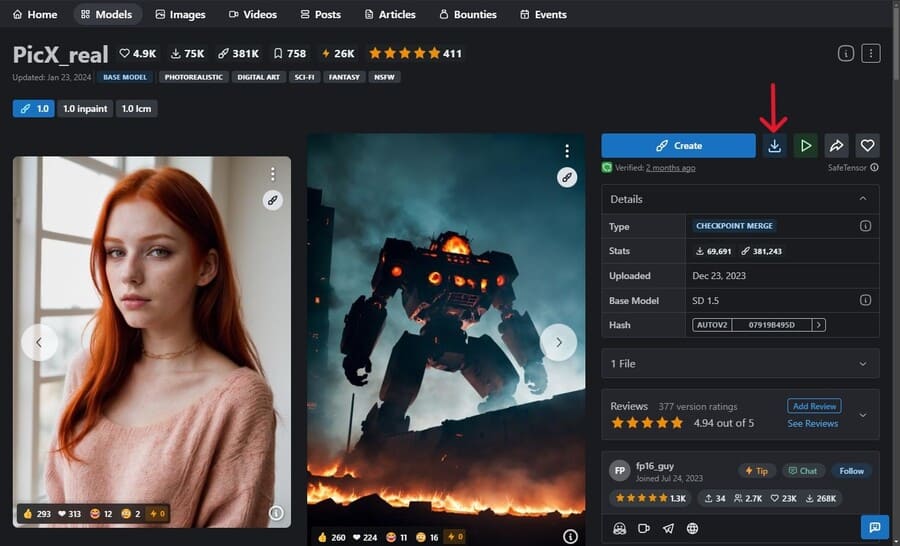Image resolution: width=900 pixels, height=546 pixels.
Task: Click the info icon next to Checkpoint Merge
Action: [x=865, y=226]
